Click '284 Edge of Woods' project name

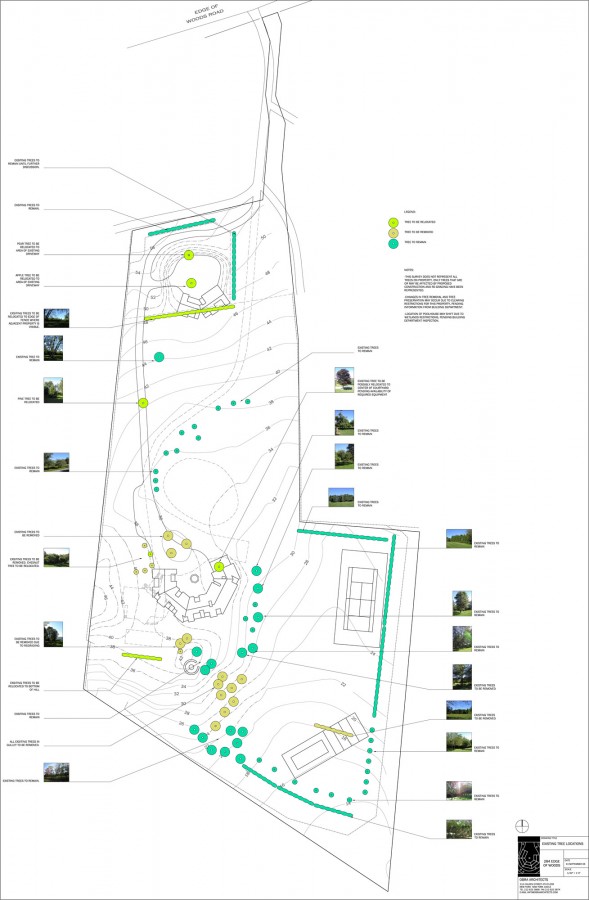(552, 864)
